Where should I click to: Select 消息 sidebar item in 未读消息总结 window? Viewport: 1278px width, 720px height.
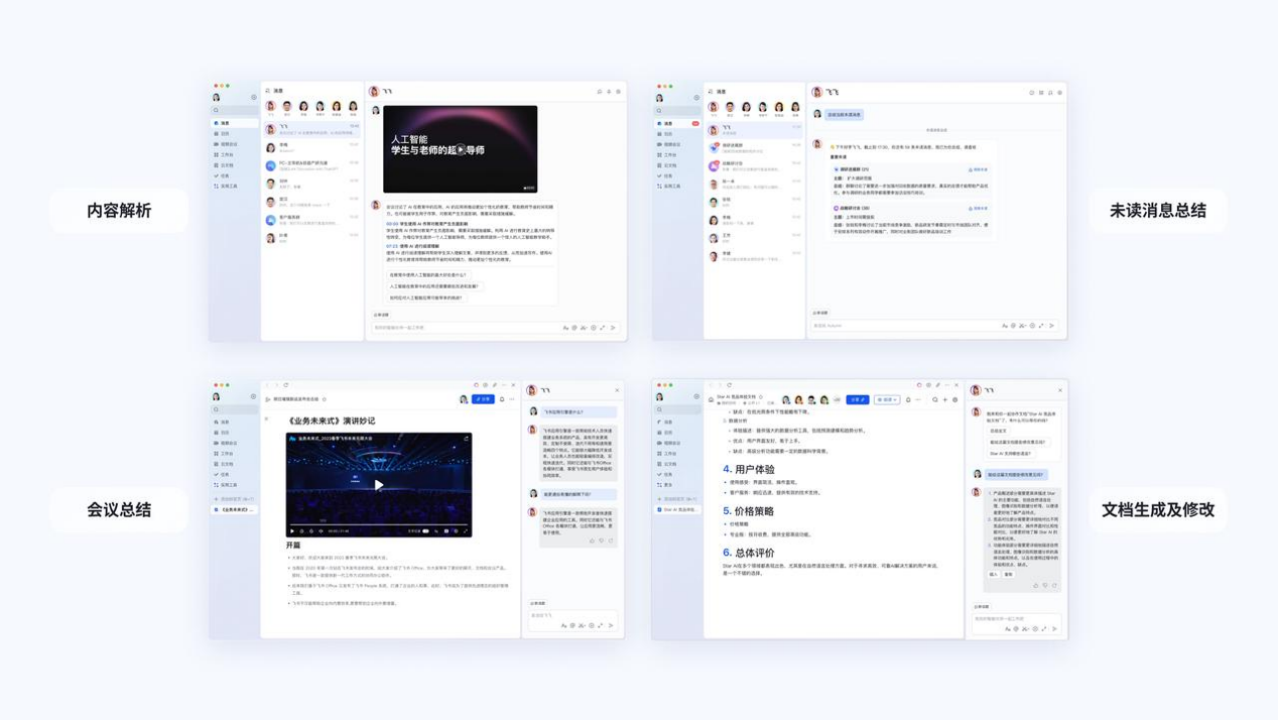(677, 123)
